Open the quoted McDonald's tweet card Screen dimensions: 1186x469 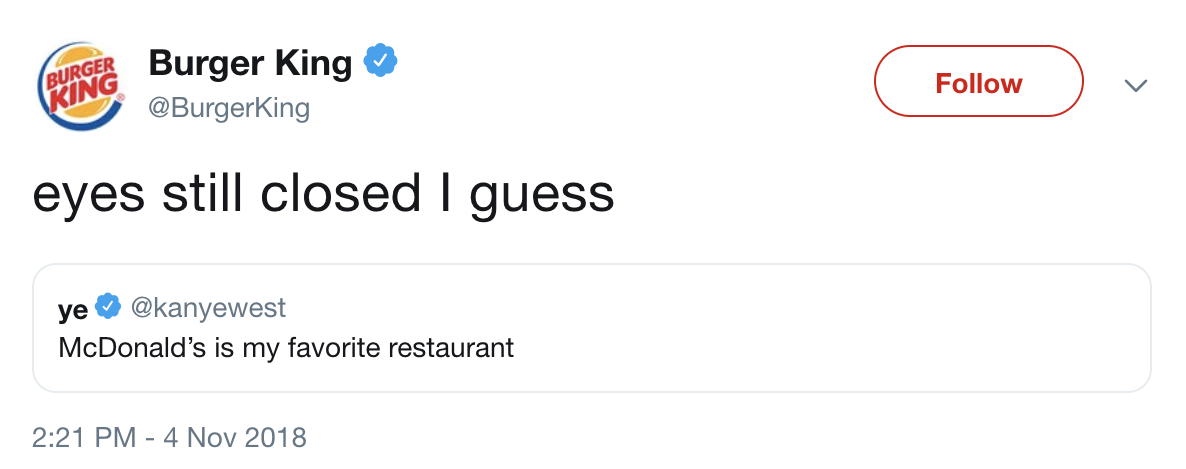pyautogui.click(x=800, y=328)
